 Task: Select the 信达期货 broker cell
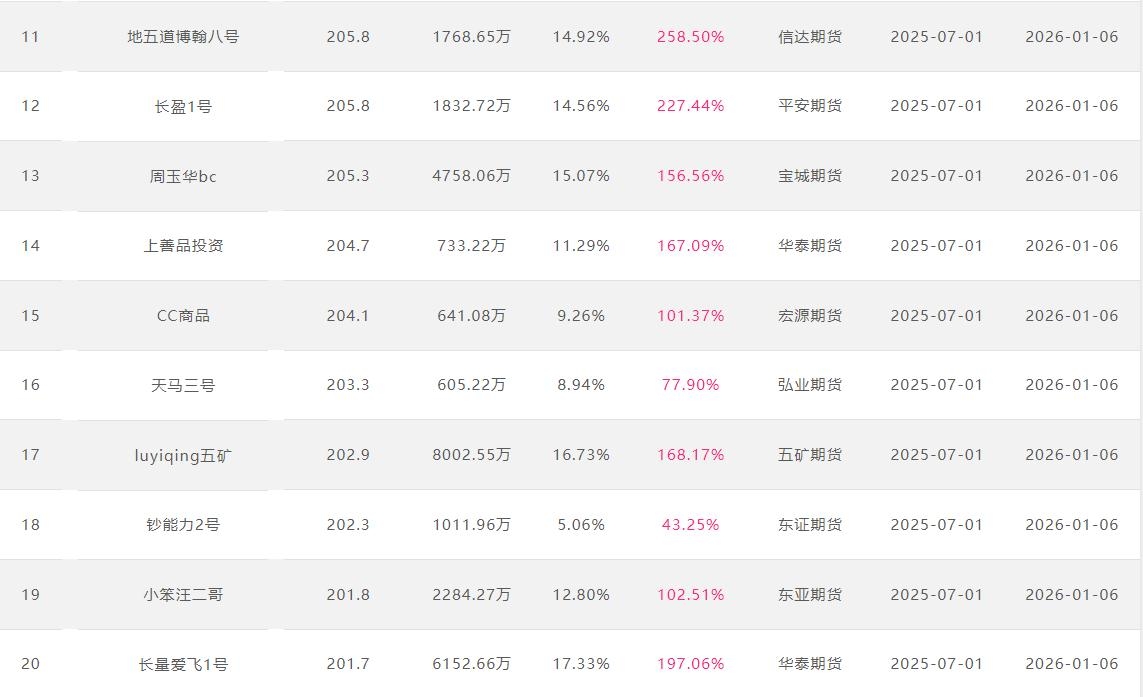pyautogui.click(x=810, y=37)
